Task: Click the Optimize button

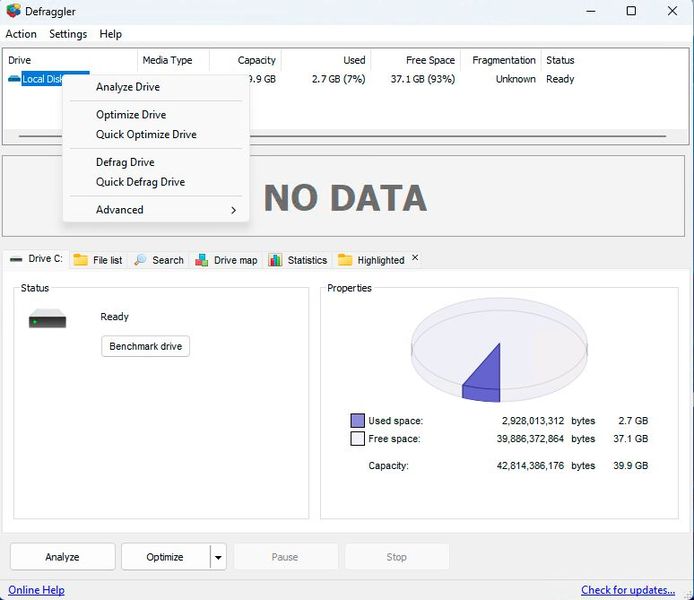Action: [x=165, y=557]
